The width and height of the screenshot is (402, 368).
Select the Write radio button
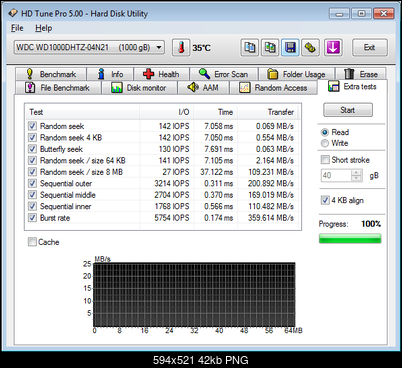point(325,143)
